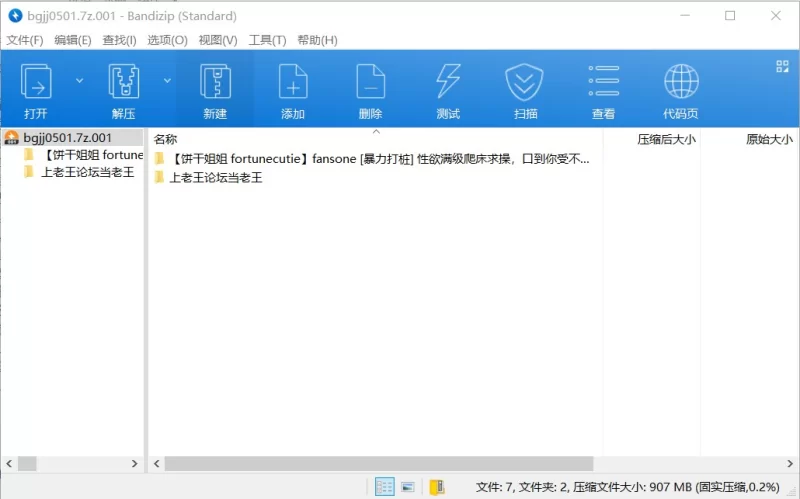Viewport: 800px width, 499px height.
Task: Open the 选项(O) menu
Action: (x=167, y=40)
